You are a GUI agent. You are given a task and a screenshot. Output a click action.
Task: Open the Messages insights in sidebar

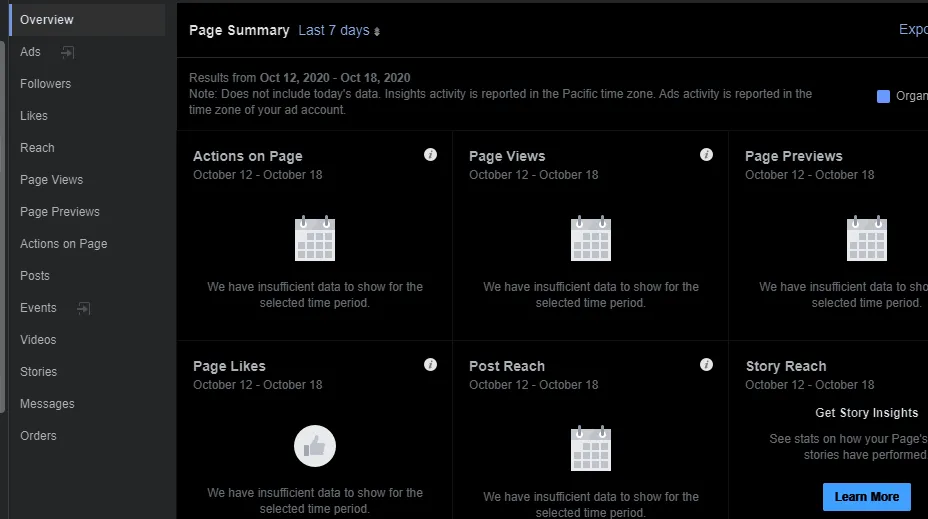click(47, 404)
